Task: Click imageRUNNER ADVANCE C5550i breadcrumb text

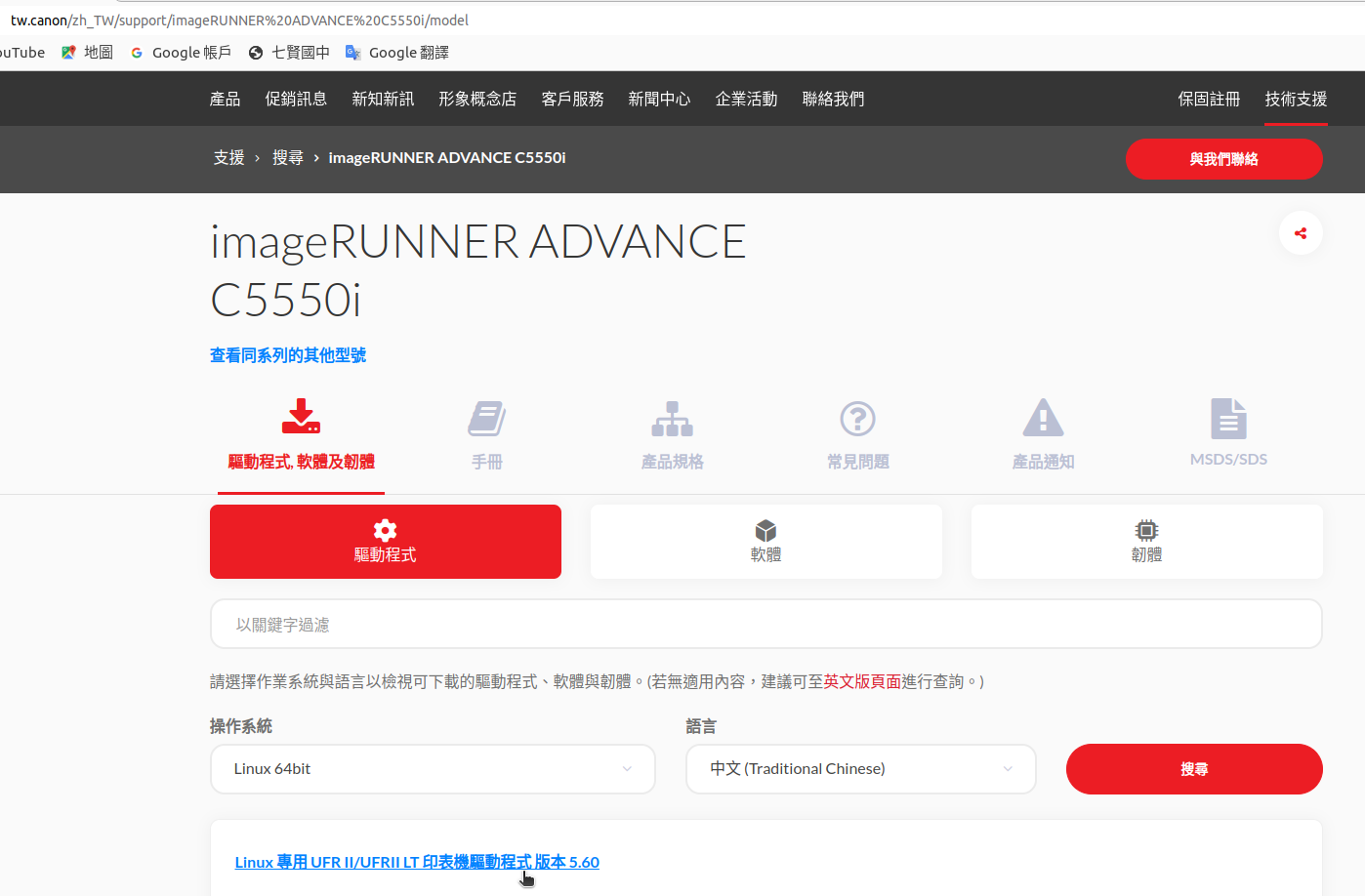Action: [447, 157]
